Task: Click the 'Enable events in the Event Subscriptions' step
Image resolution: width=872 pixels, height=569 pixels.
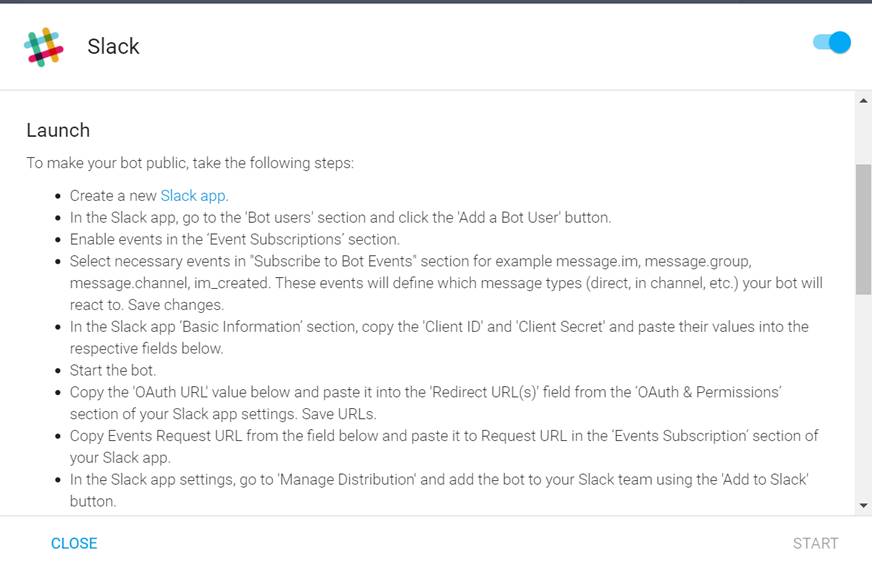Action: pyautogui.click(x=235, y=239)
